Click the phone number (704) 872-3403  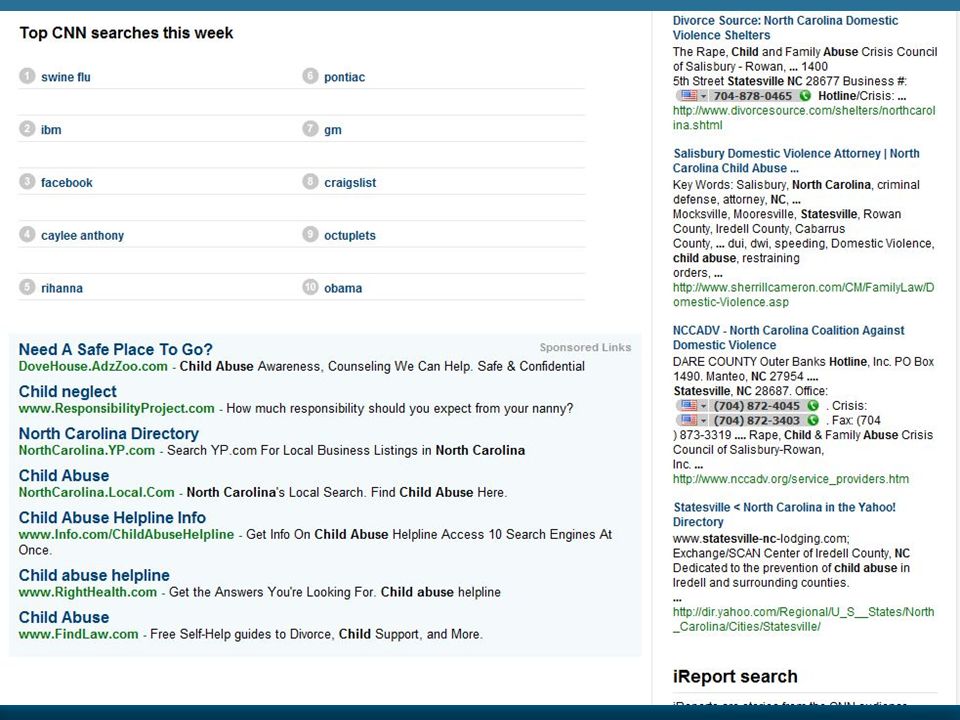(x=757, y=420)
